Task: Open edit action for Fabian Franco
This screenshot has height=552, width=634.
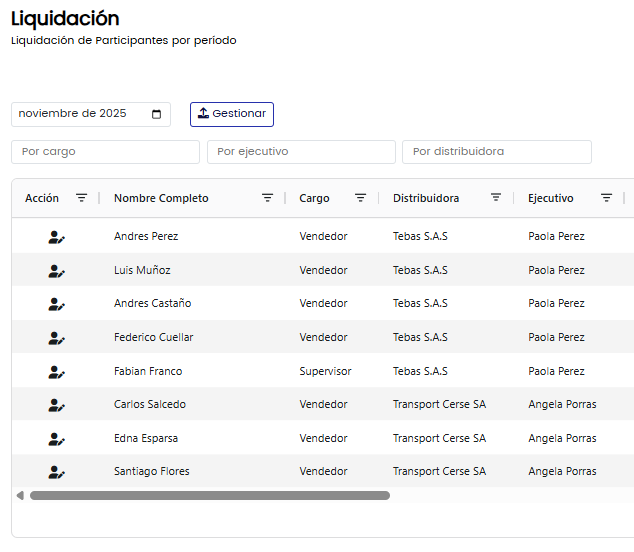Action: [56, 372]
